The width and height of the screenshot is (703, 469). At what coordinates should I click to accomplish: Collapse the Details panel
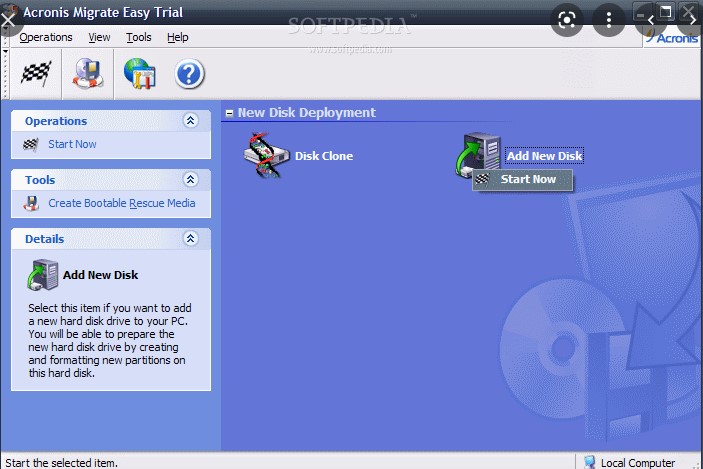(x=191, y=238)
